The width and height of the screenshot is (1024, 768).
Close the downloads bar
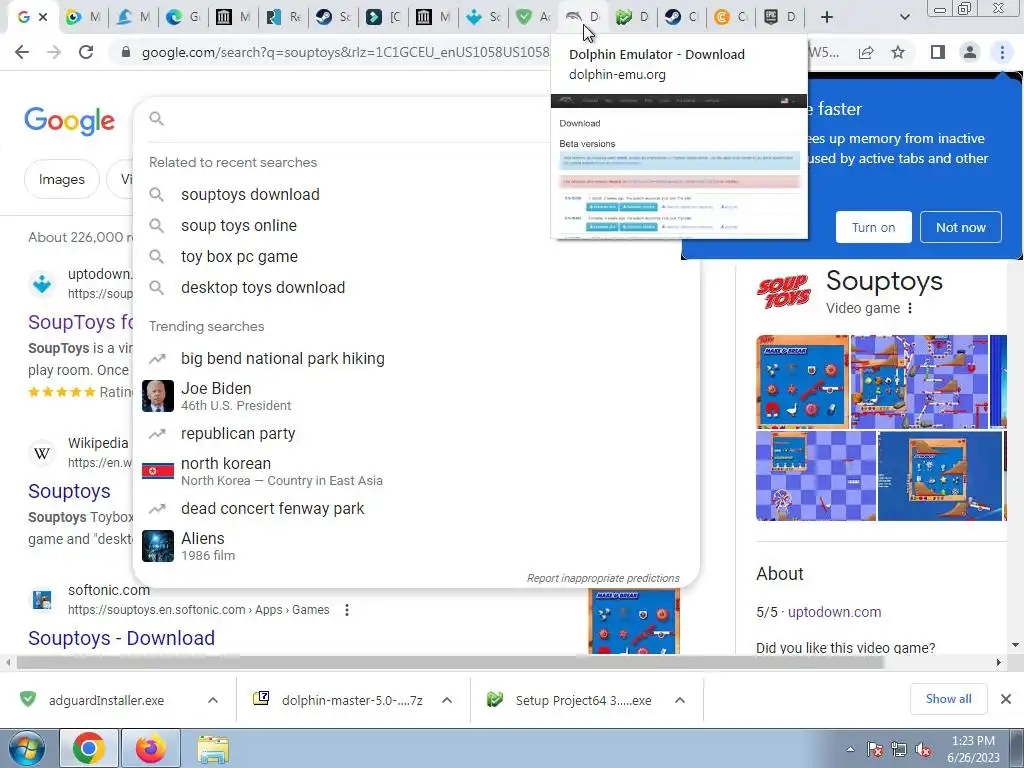click(1006, 699)
